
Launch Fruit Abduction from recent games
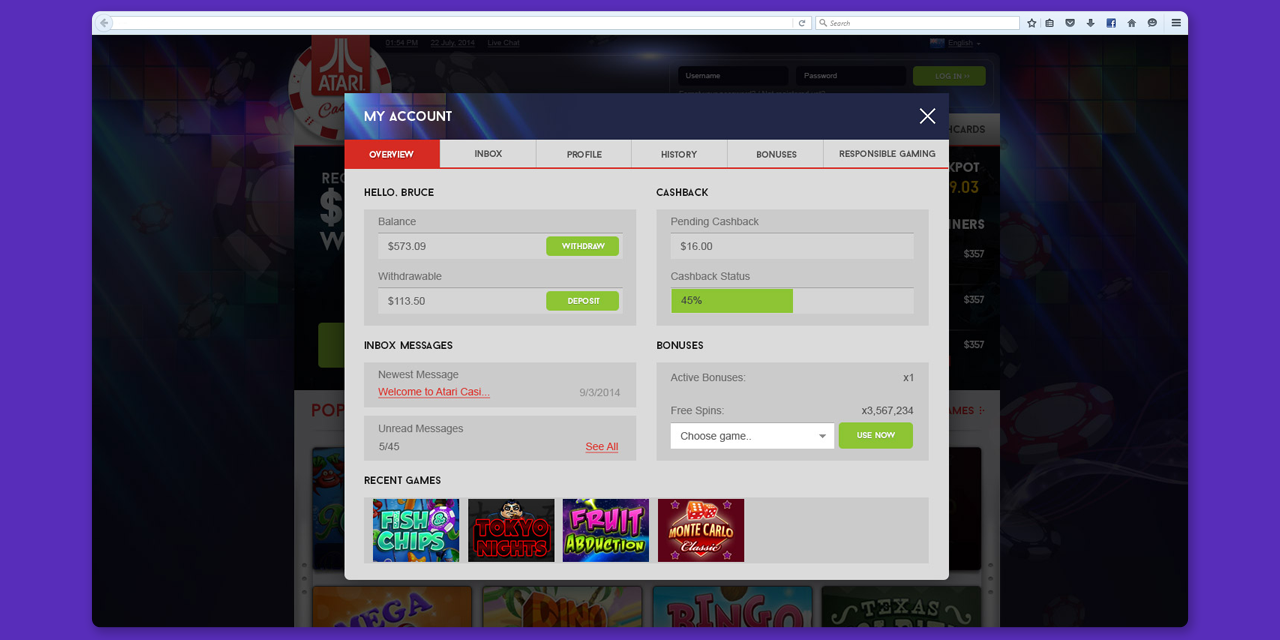(606, 530)
